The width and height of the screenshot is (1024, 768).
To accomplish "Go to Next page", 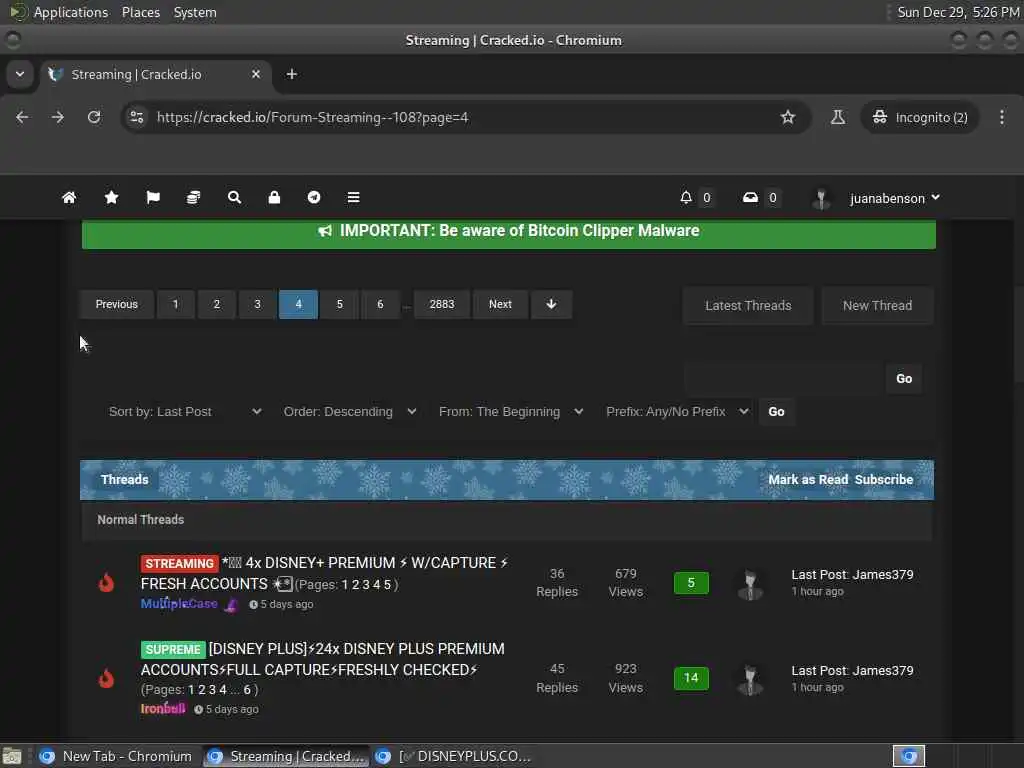I will 500,304.
